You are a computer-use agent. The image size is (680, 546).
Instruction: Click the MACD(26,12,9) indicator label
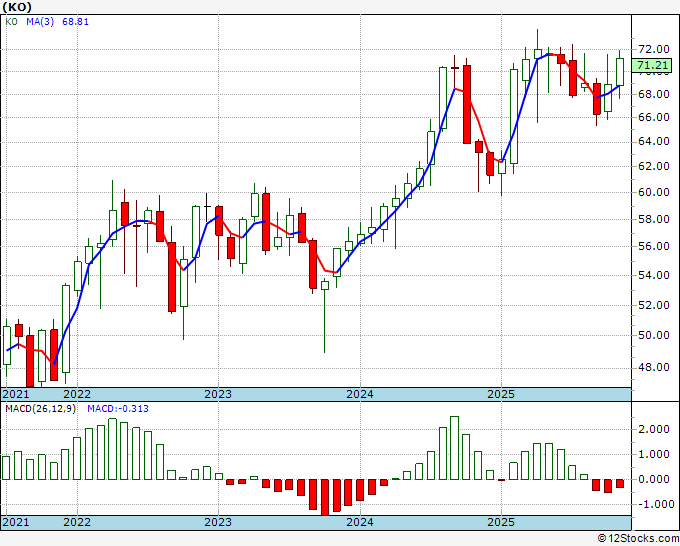(40, 409)
